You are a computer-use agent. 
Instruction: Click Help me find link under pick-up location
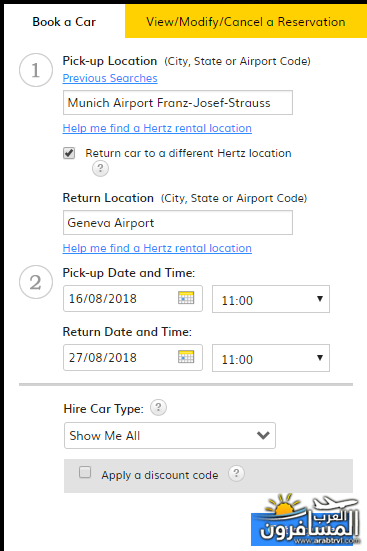[x=157, y=128]
